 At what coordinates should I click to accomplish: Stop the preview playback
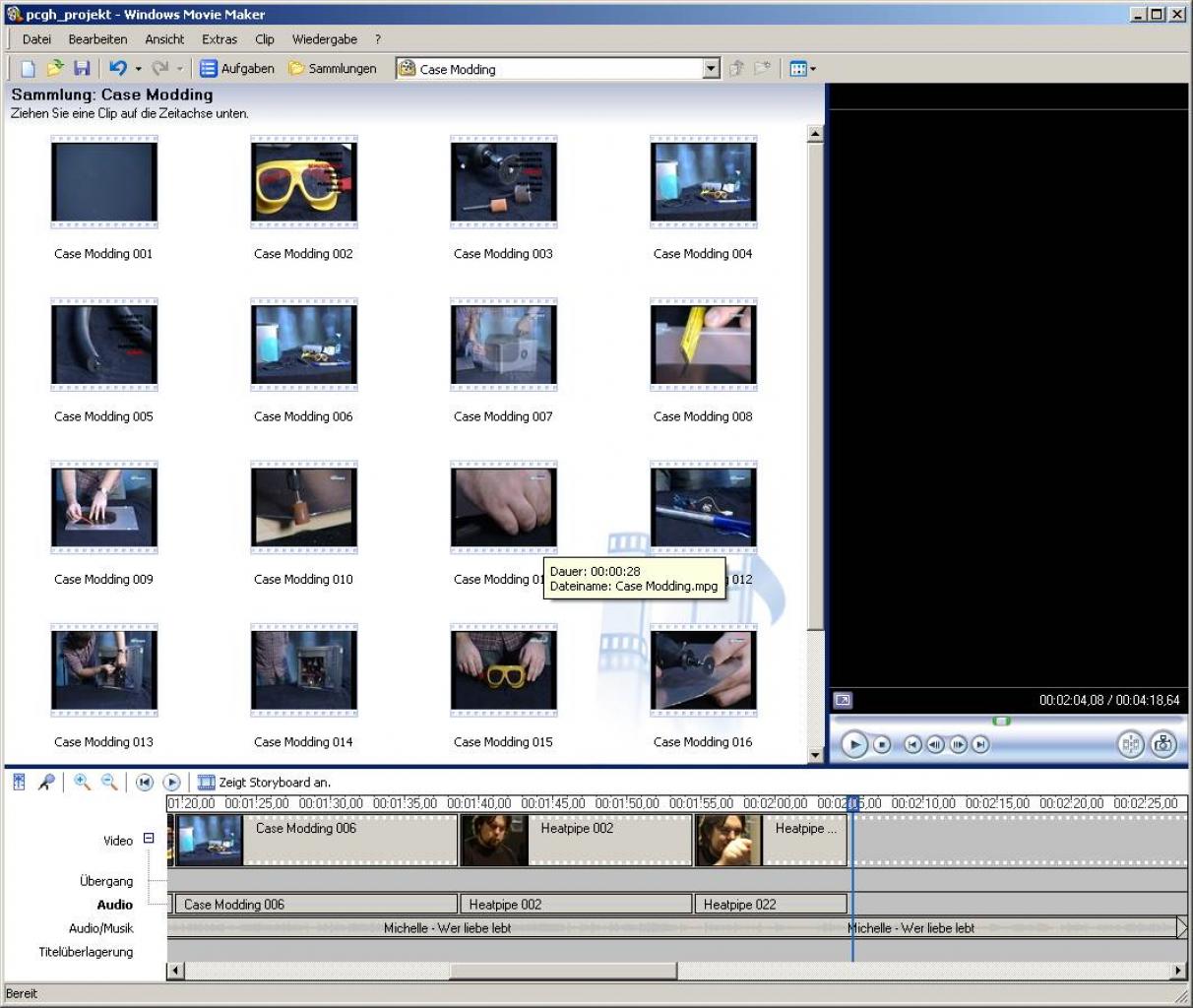click(x=882, y=745)
